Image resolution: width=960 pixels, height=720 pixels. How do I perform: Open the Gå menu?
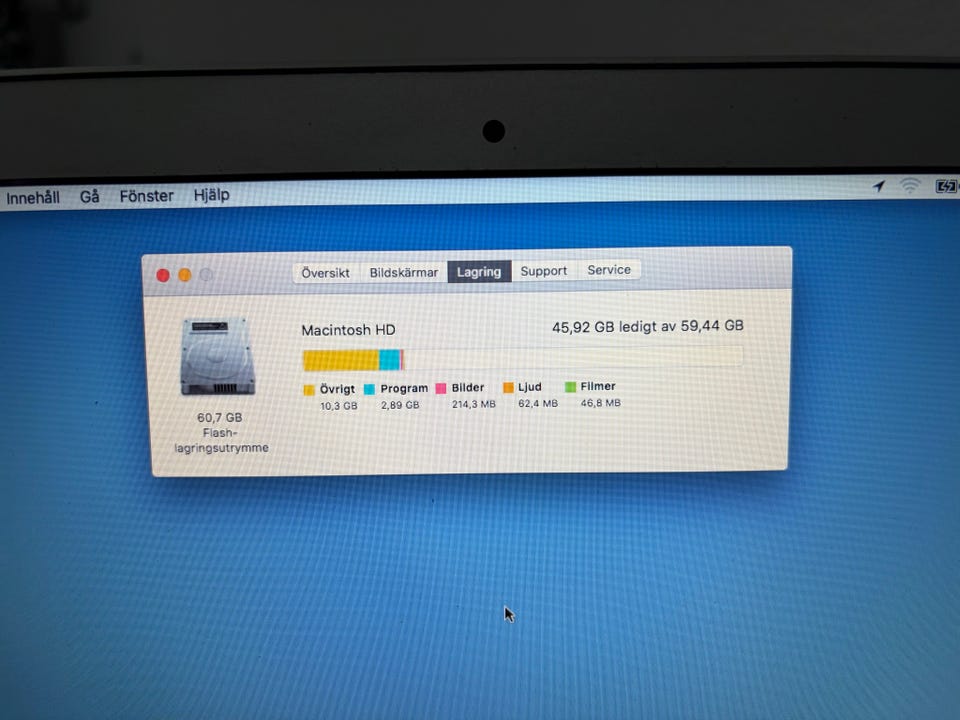coord(89,197)
